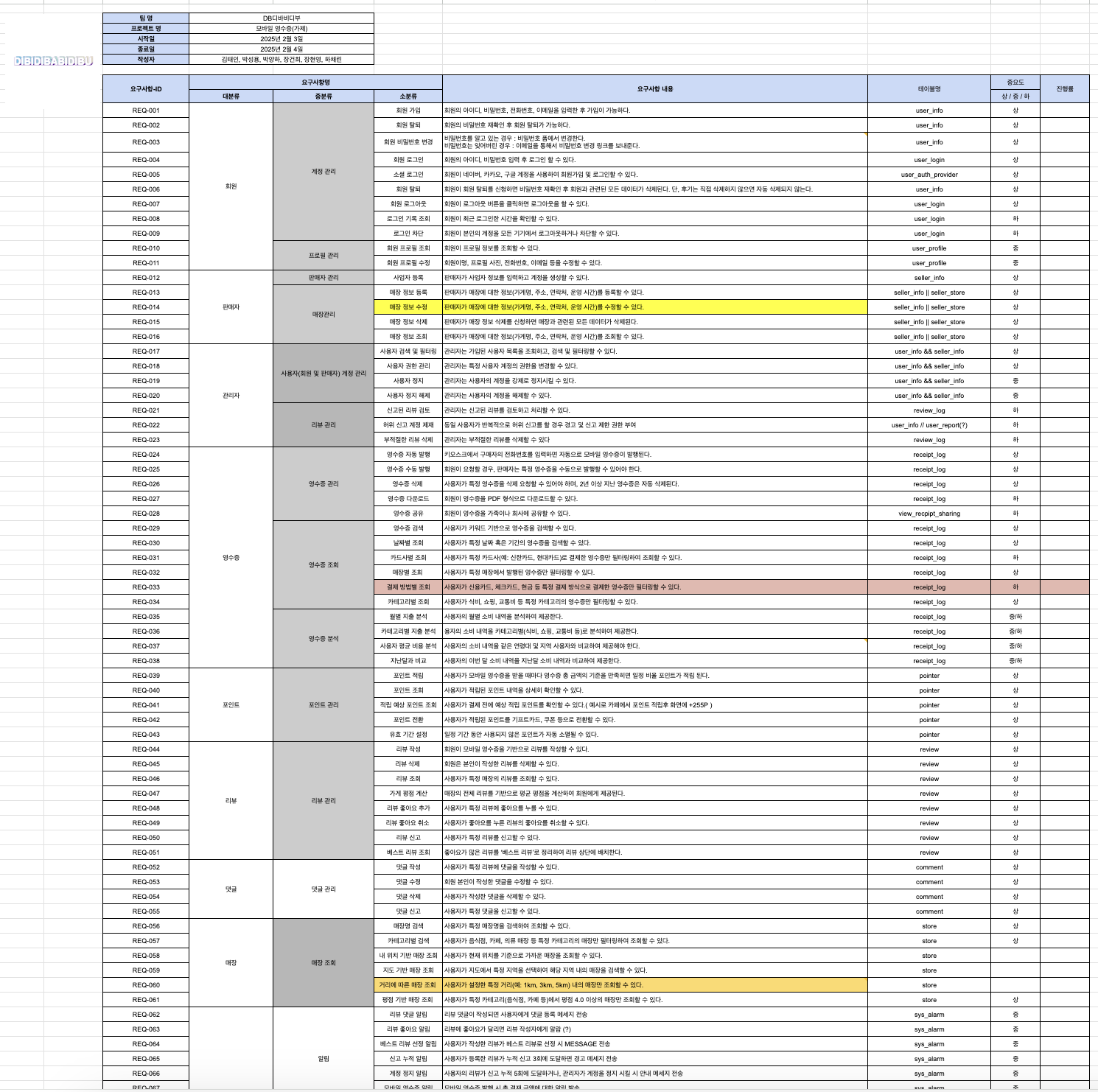Screen dimensions: 1098x1092
Task: Select the '소셜 로그인' cell
Action: (x=408, y=175)
